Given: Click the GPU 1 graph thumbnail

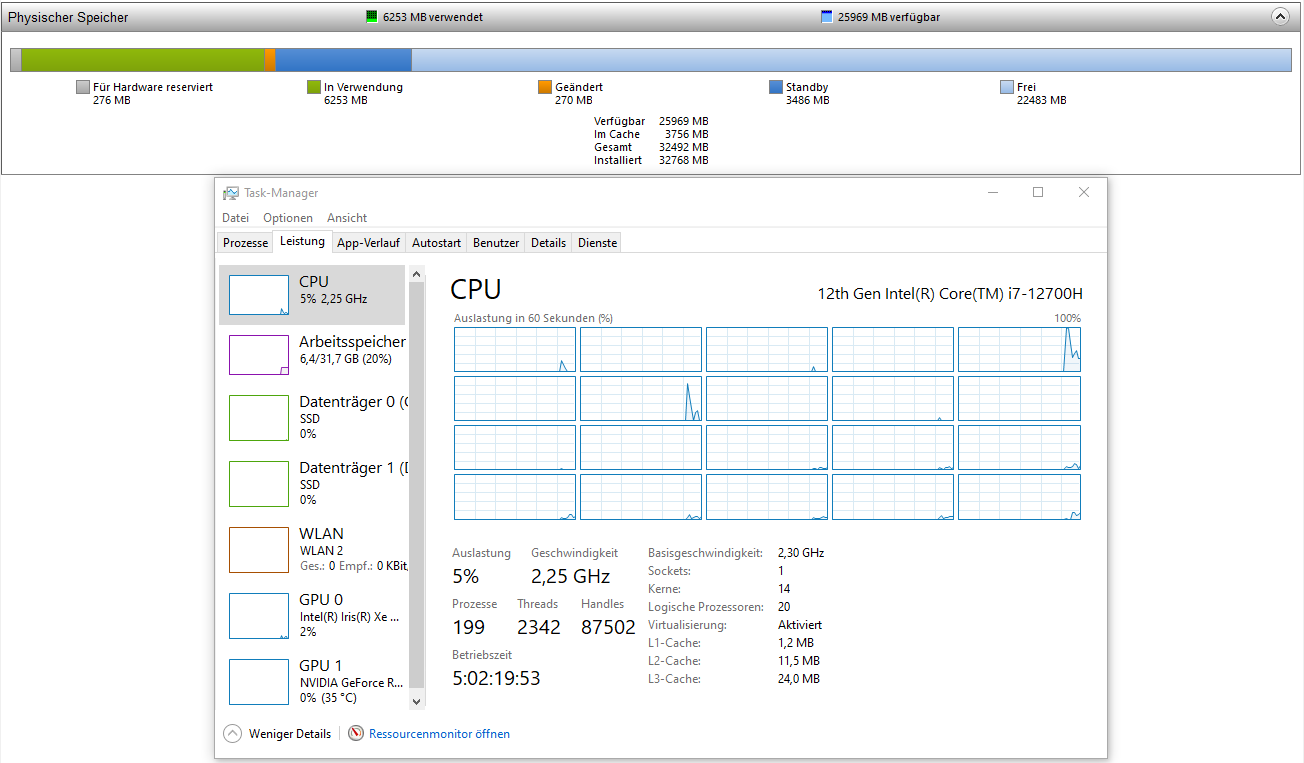Looking at the screenshot, I should click(x=259, y=682).
